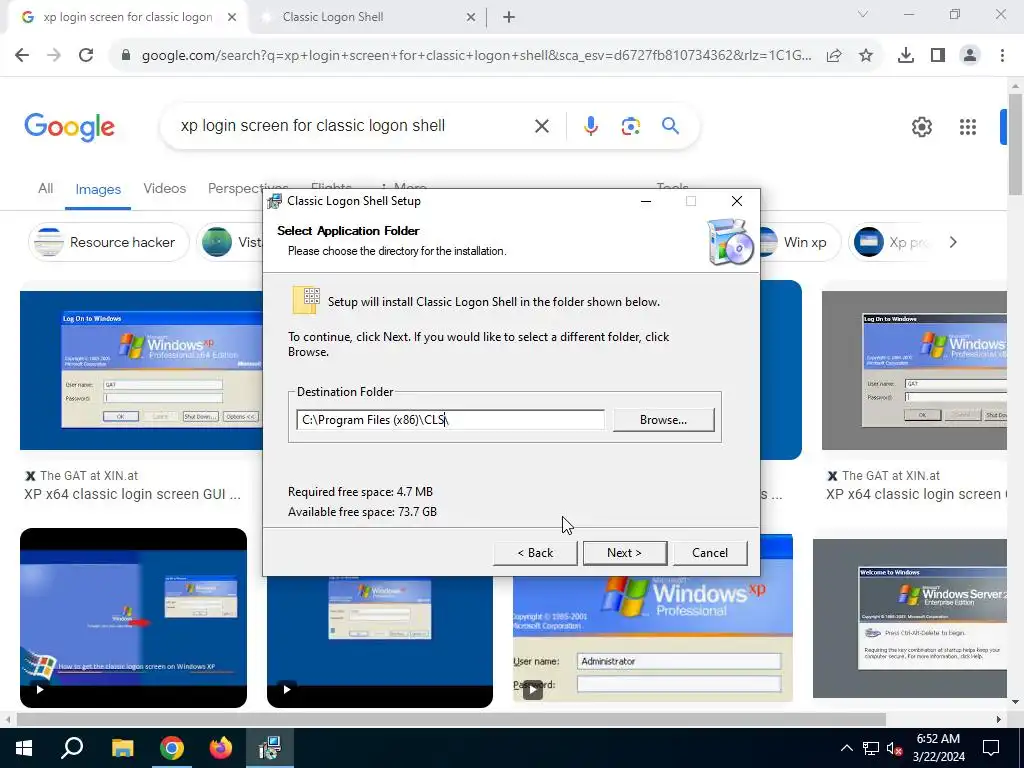Select the Resource hacker filter chip
1024x768 pixels.
108,242
